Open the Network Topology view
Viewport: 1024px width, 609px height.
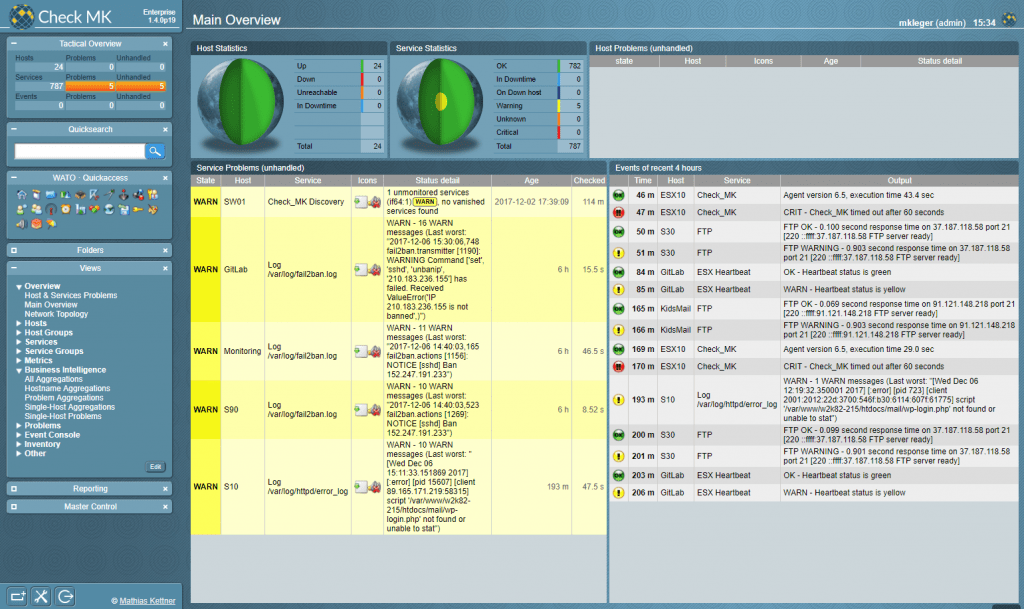point(56,314)
